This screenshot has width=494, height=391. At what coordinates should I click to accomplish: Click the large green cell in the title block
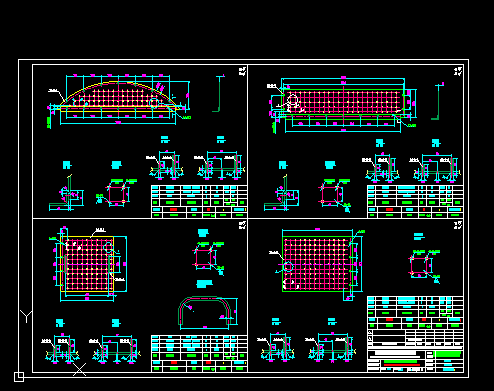(x=448, y=354)
